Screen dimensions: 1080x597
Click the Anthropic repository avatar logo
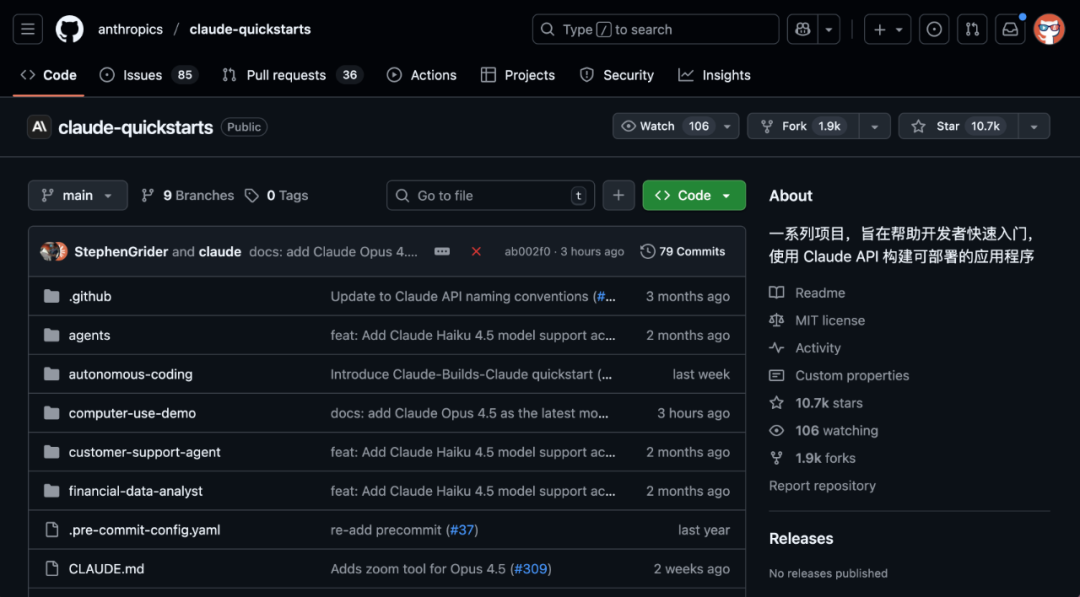click(x=39, y=127)
